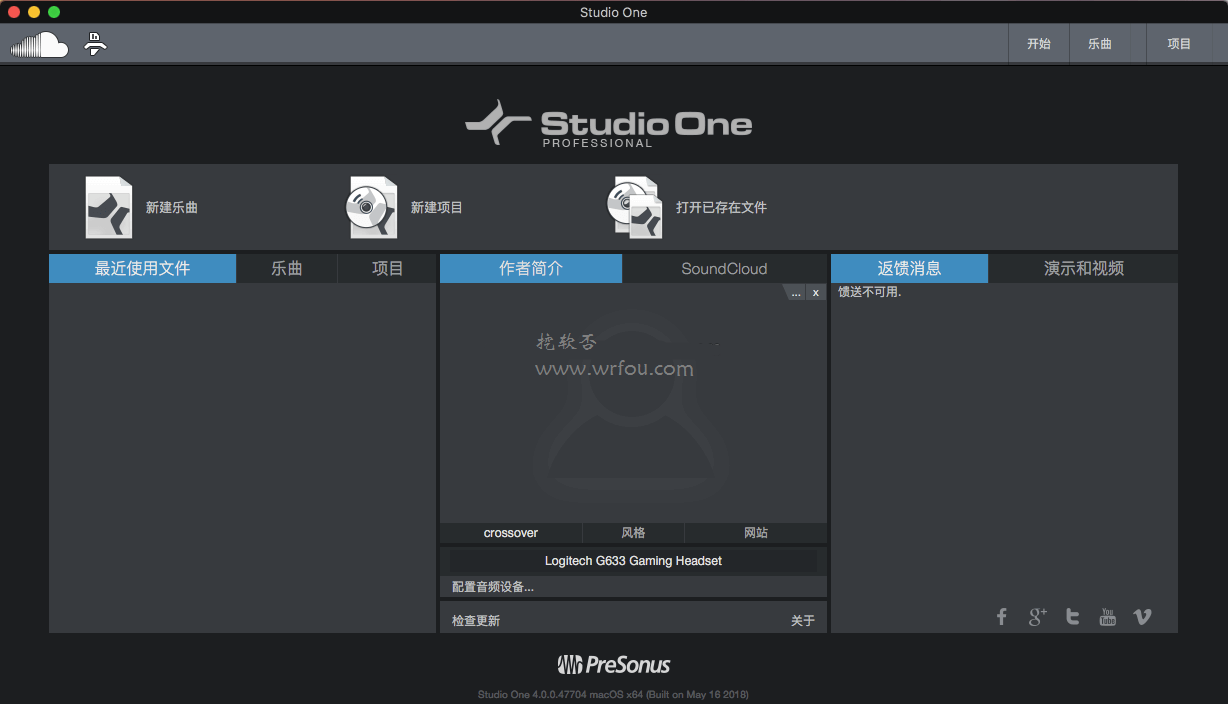Select the SoundCloud tab
The image size is (1228, 704).
point(724,268)
